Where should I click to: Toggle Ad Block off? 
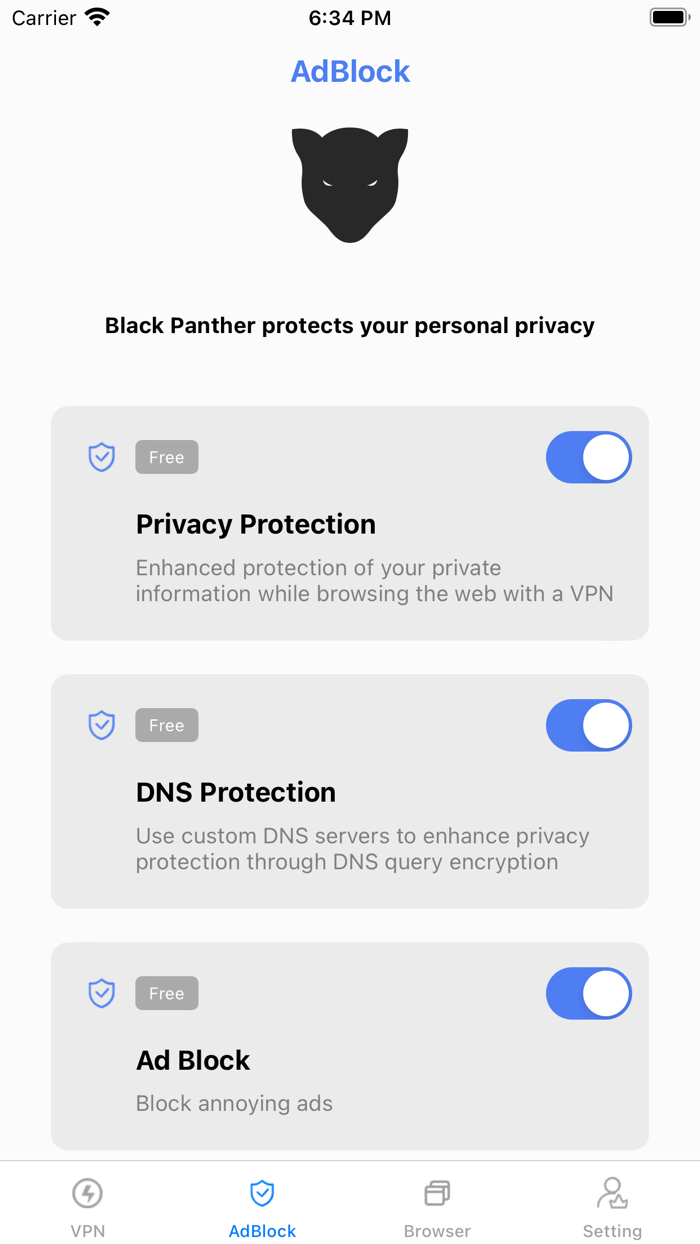588,993
